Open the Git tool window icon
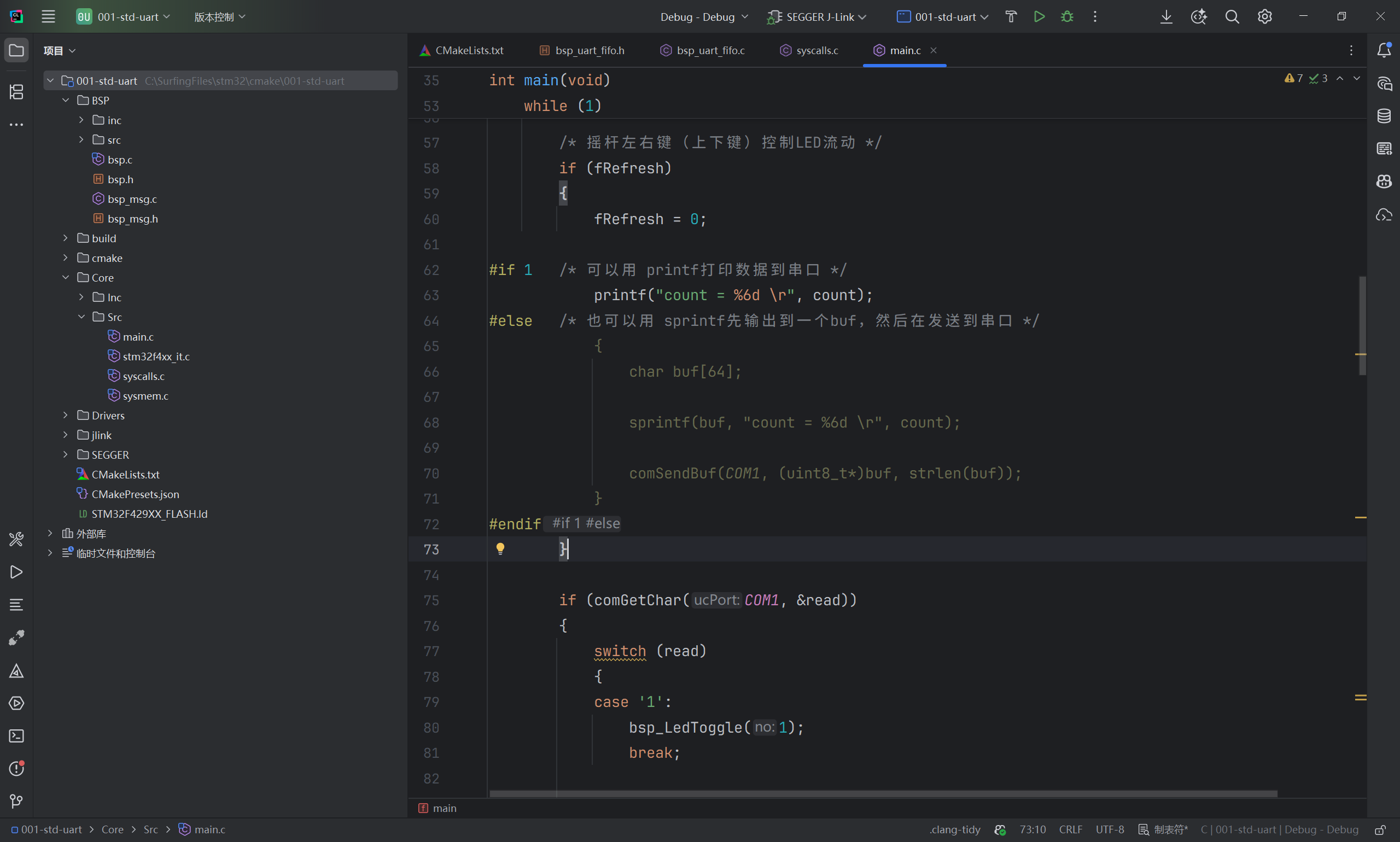 click(16, 801)
